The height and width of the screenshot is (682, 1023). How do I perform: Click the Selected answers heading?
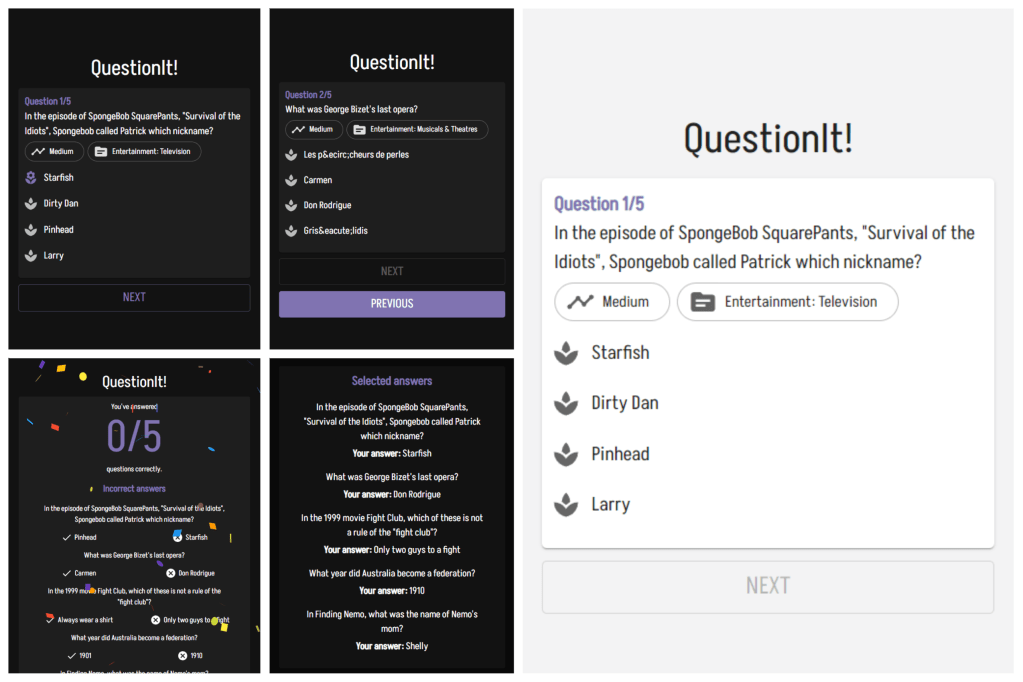[391, 381]
